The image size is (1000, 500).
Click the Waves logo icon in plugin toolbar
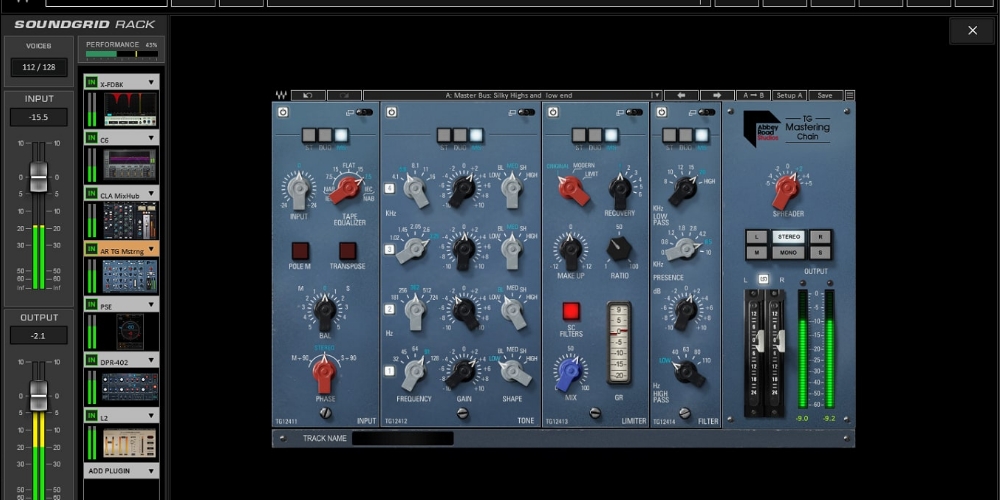pos(281,96)
